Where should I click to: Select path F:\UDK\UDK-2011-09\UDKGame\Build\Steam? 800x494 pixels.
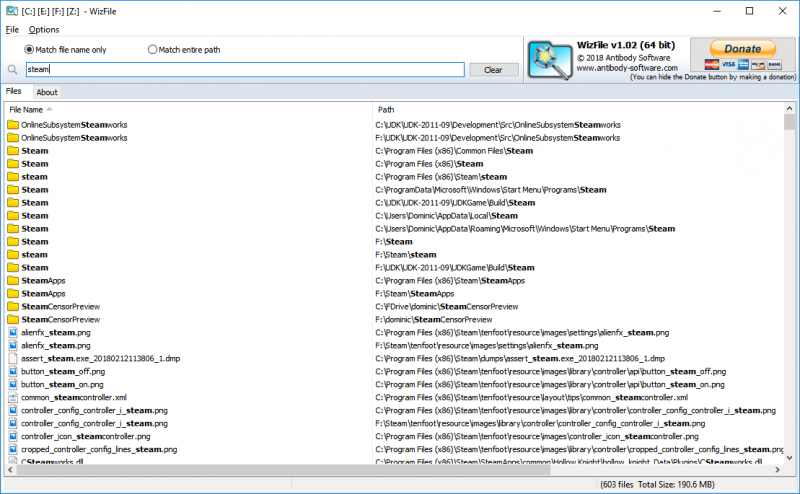(455, 267)
